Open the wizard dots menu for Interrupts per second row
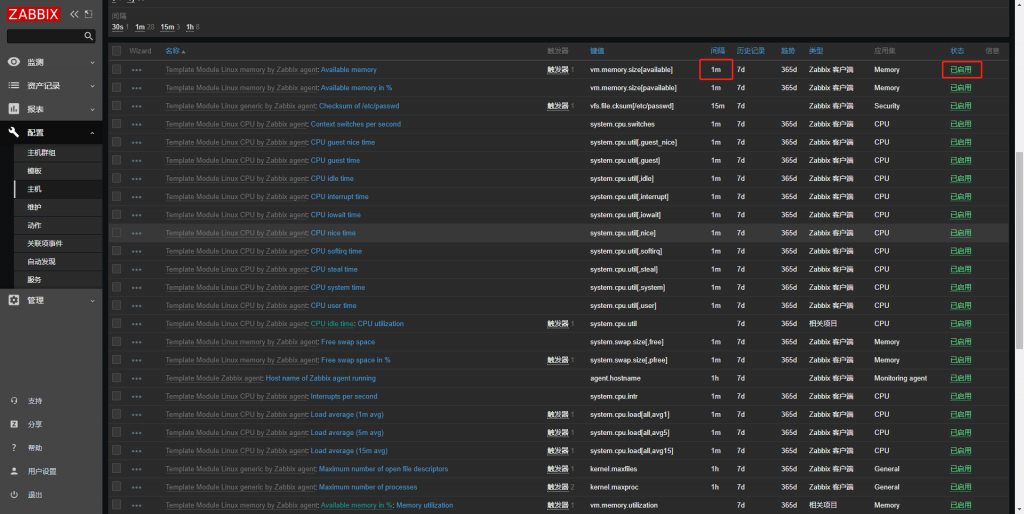 click(x=136, y=396)
